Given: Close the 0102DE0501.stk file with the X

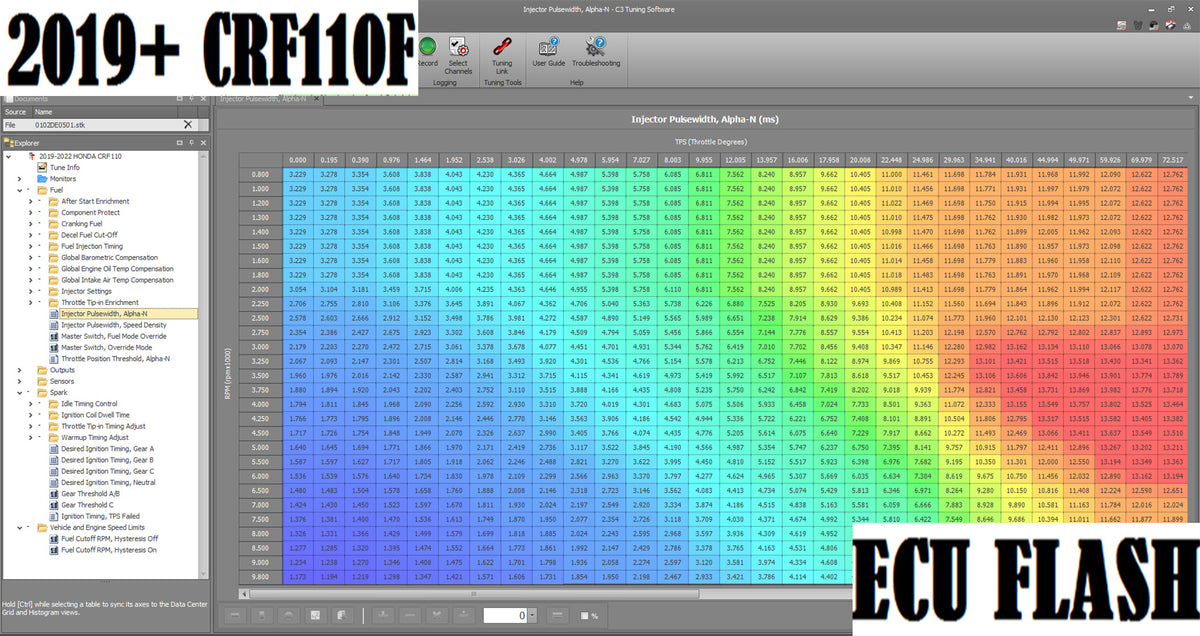Looking at the screenshot, I should tap(188, 125).
